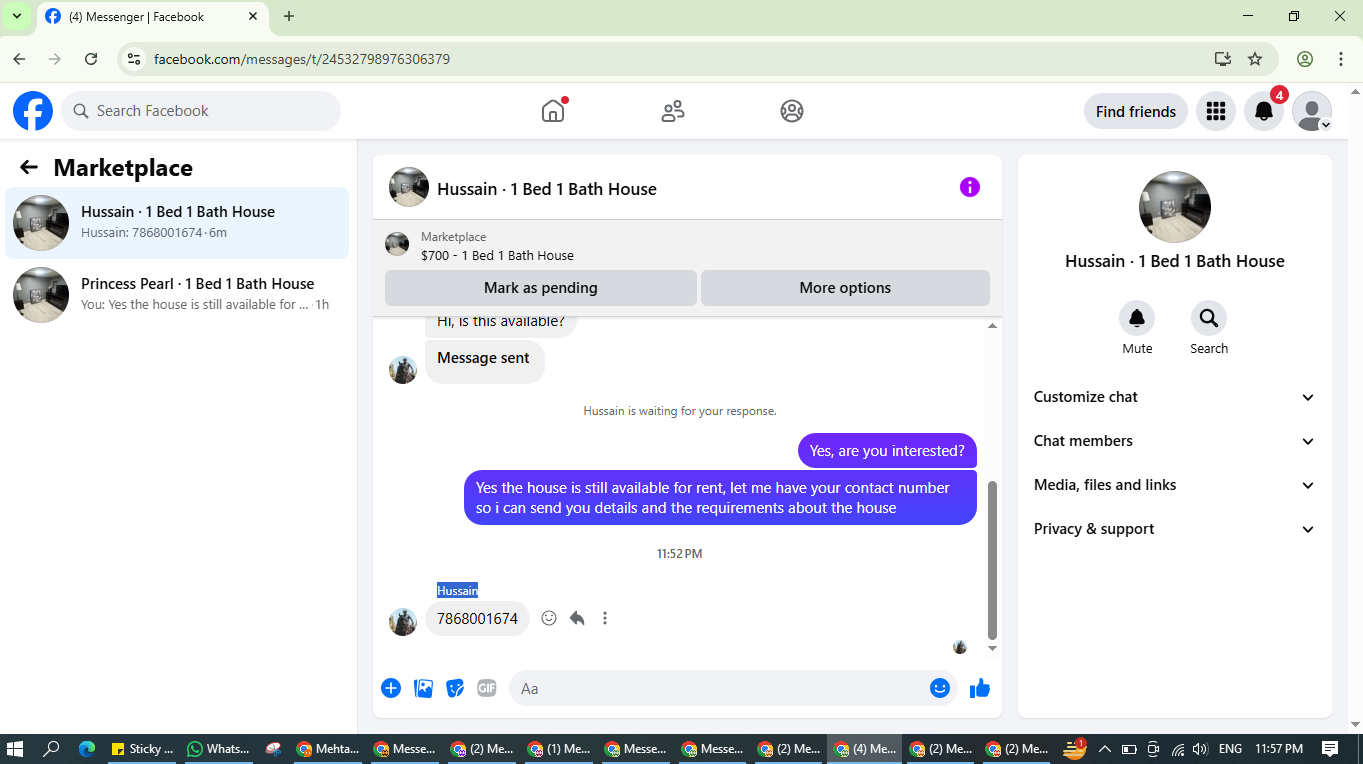Click large listing photo in right panel
Screen dimensions: 1363x764
coord(1175,207)
